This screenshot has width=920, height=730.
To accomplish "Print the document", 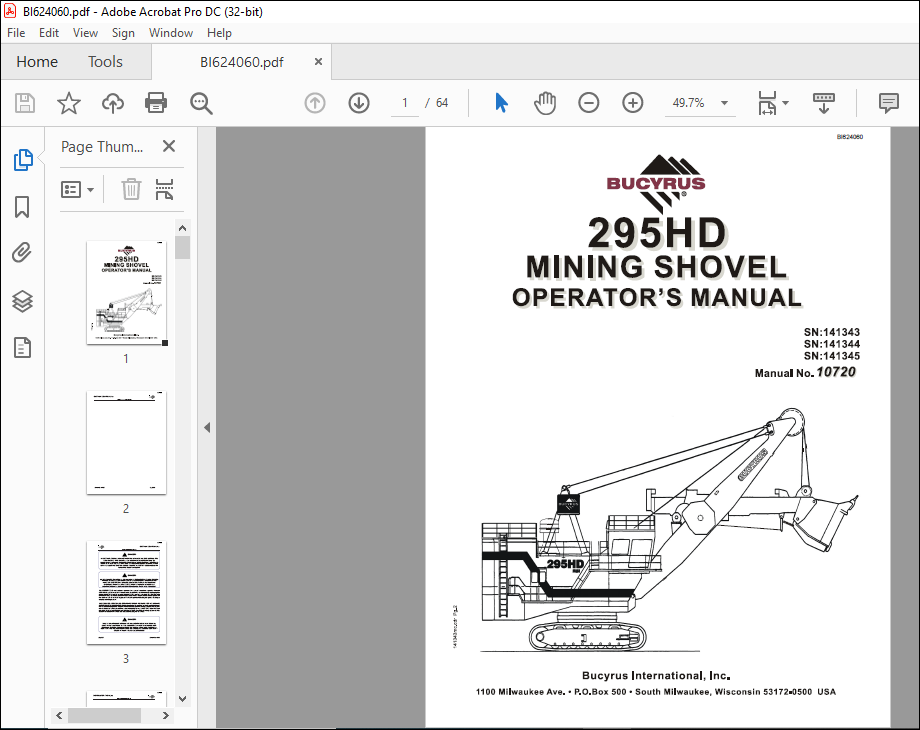I will (156, 103).
